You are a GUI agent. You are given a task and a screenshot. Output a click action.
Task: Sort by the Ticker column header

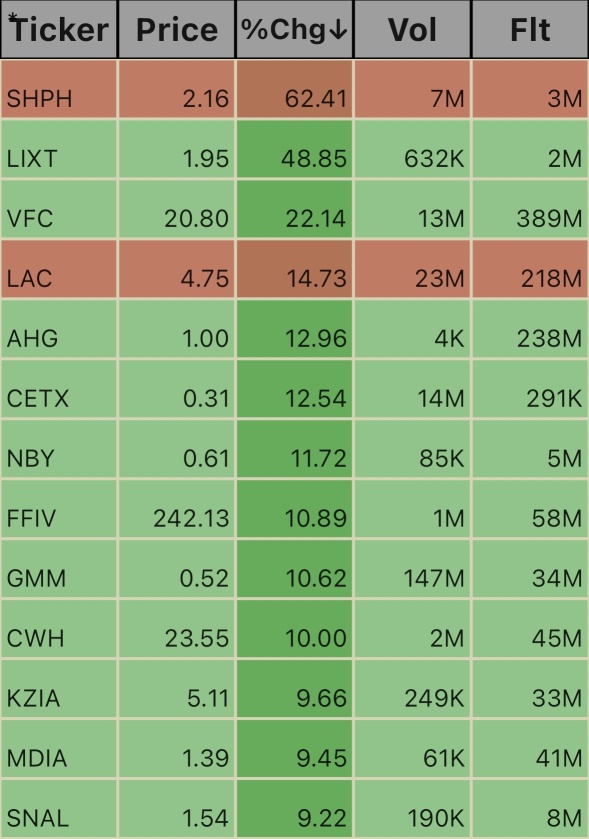59,29
